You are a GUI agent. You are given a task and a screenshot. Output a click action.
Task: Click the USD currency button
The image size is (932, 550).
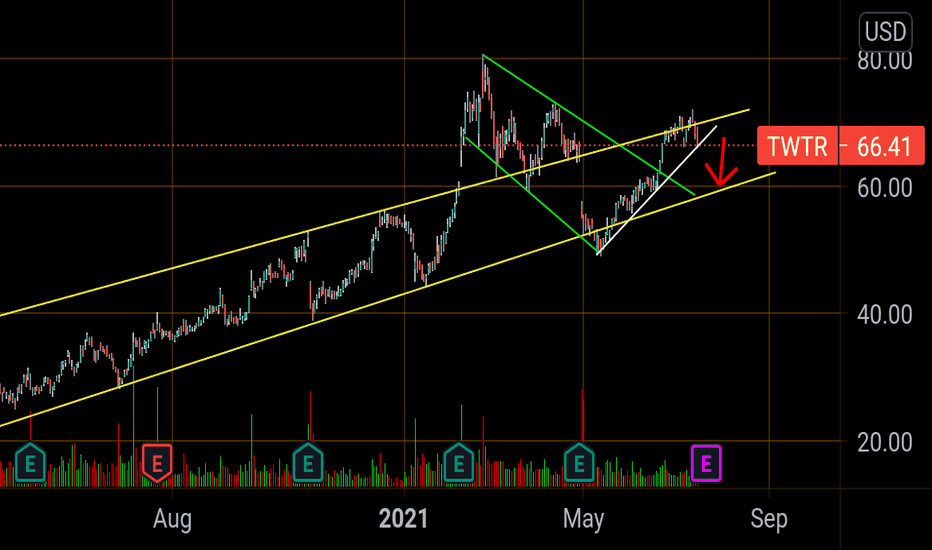coord(885,31)
